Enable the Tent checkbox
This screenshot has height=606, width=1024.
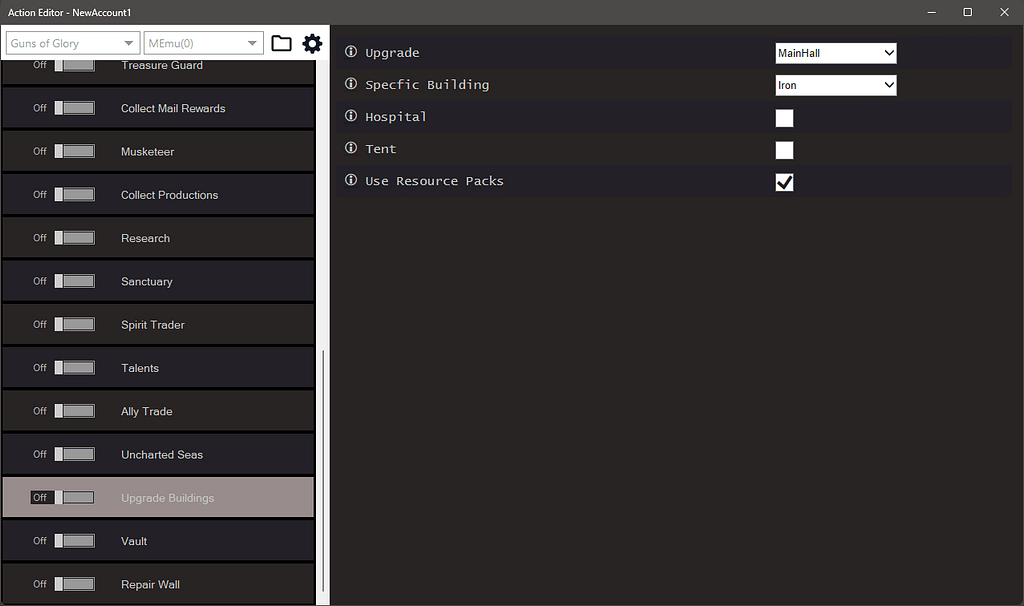(x=784, y=150)
